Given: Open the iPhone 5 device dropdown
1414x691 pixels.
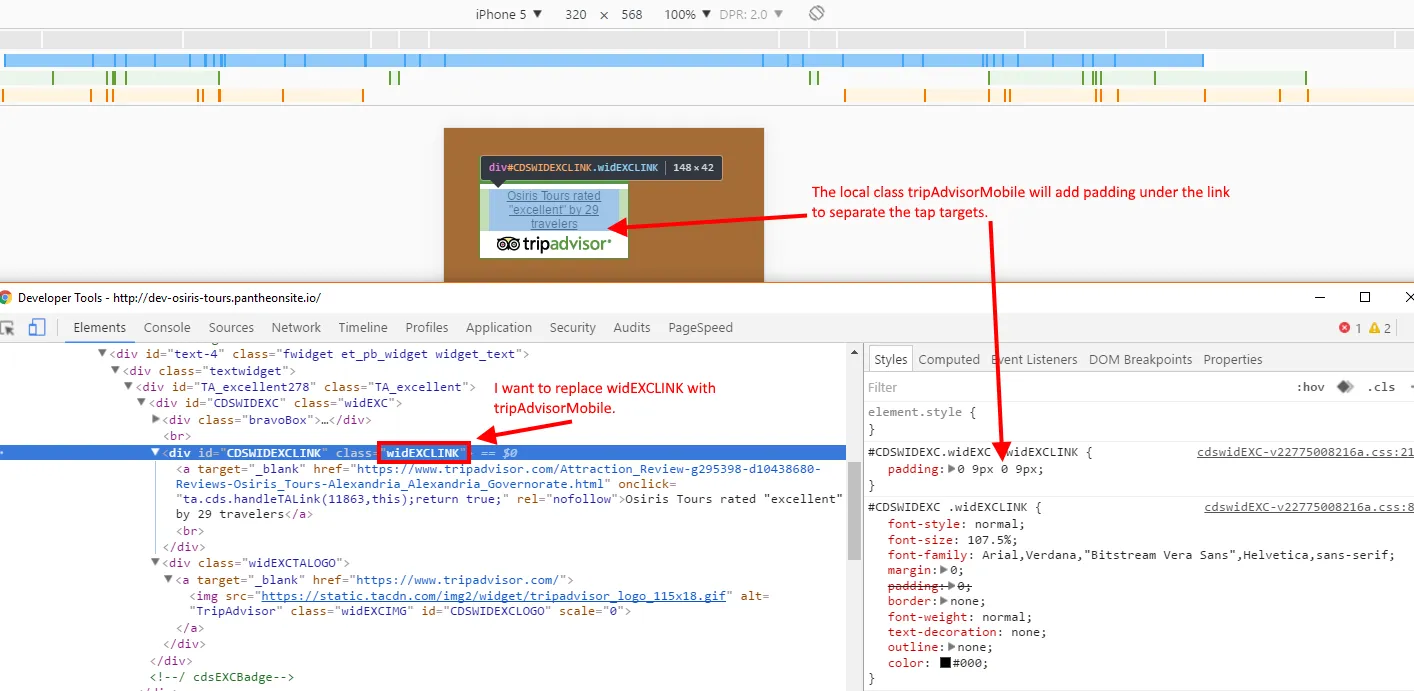Looking at the screenshot, I should coord(509,14).
